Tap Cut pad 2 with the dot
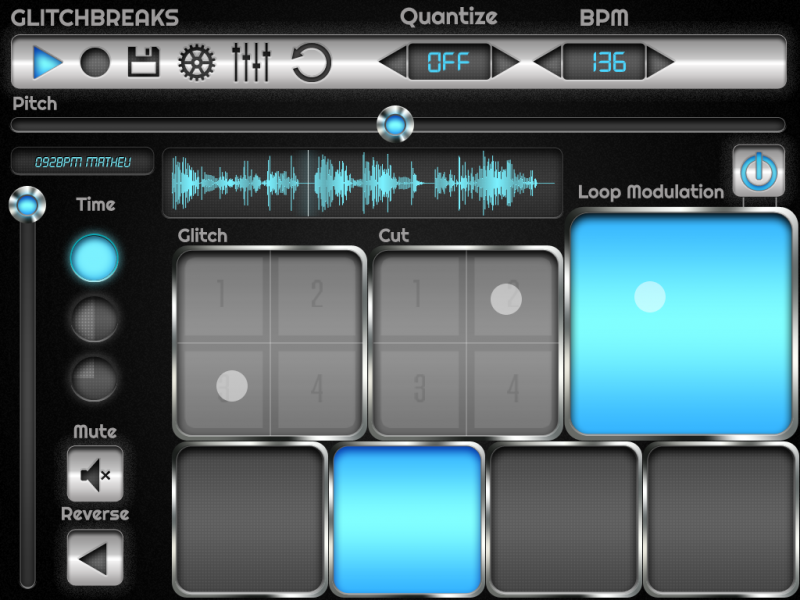Screen dimensions: 800x600 tap(512, 296)
